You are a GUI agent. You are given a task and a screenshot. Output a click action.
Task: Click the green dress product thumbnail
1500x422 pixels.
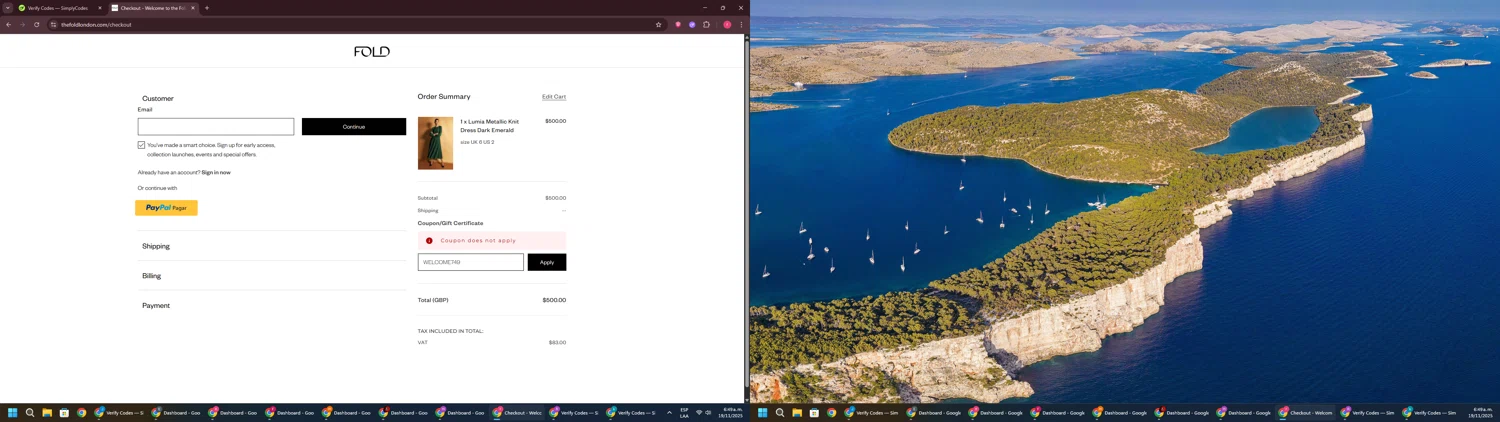pyautogui.click(x=435, y=143)
